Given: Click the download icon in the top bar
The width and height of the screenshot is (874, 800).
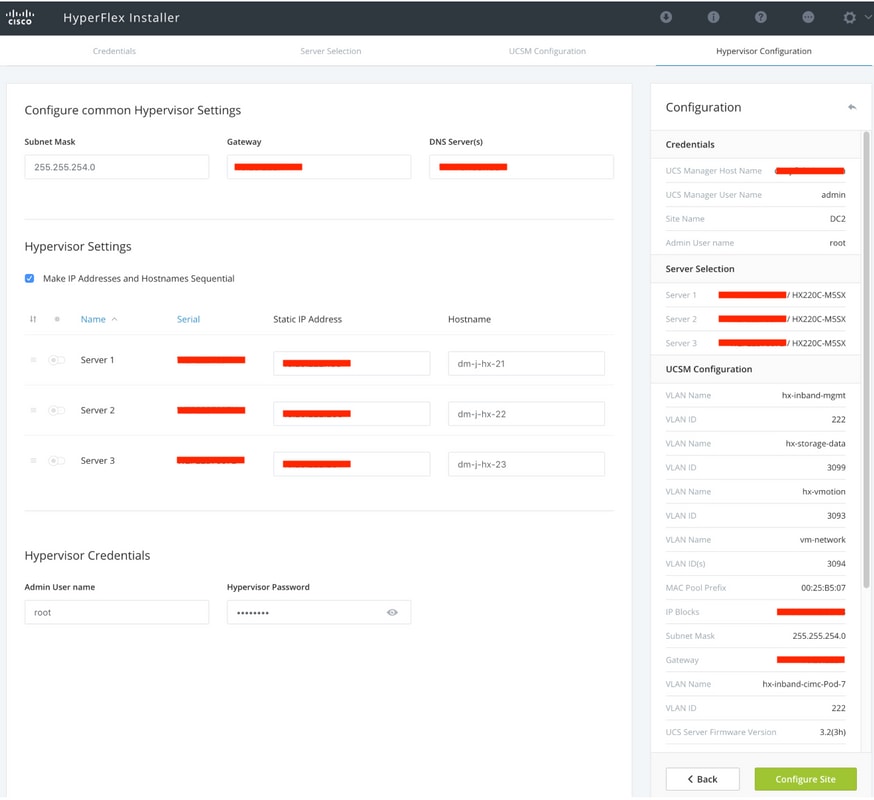Looking at the screenshot, I should click(666, 17).
